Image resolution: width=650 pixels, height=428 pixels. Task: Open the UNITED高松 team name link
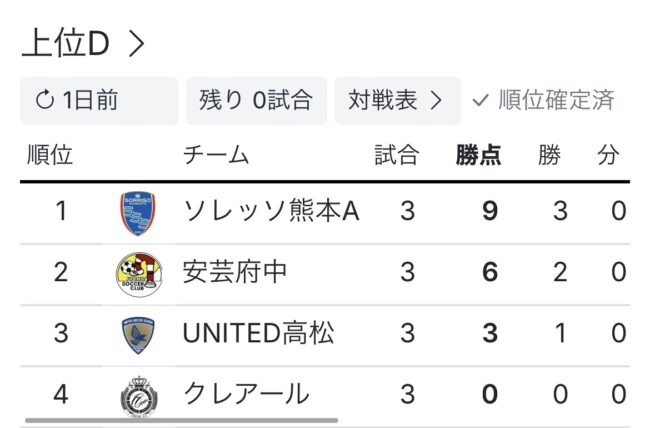[x=258, y=334]
